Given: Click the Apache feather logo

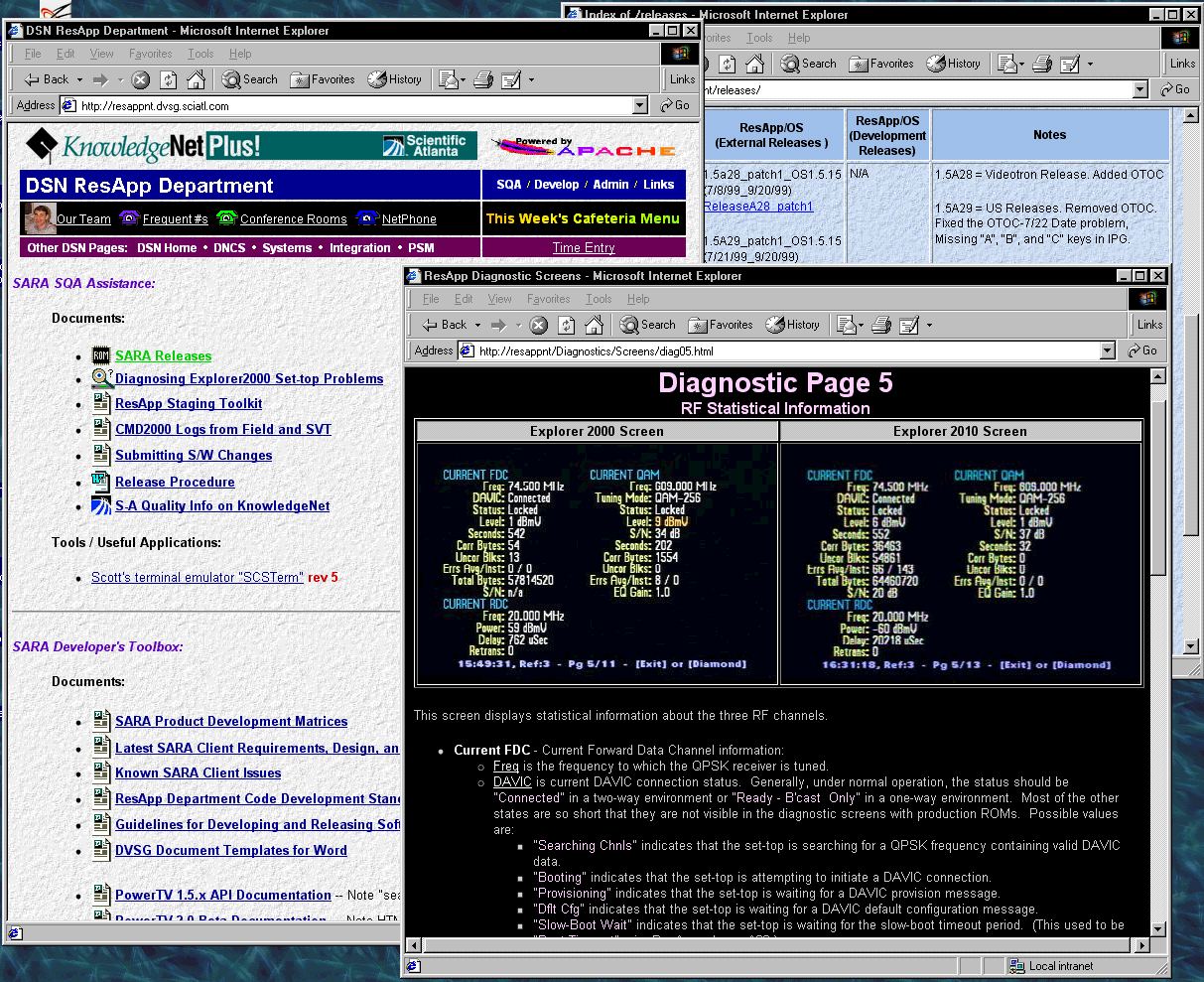Looking at the screenshot, I should (x=586, y=148).
